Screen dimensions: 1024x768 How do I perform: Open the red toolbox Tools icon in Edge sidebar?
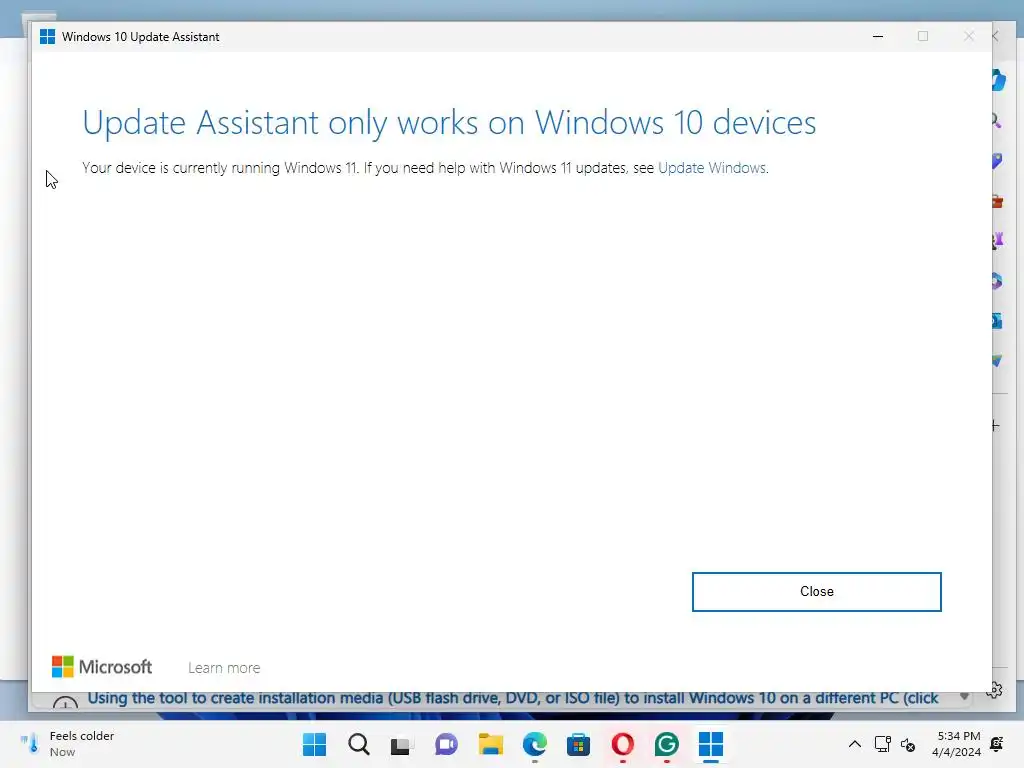[x=997, y=201]
